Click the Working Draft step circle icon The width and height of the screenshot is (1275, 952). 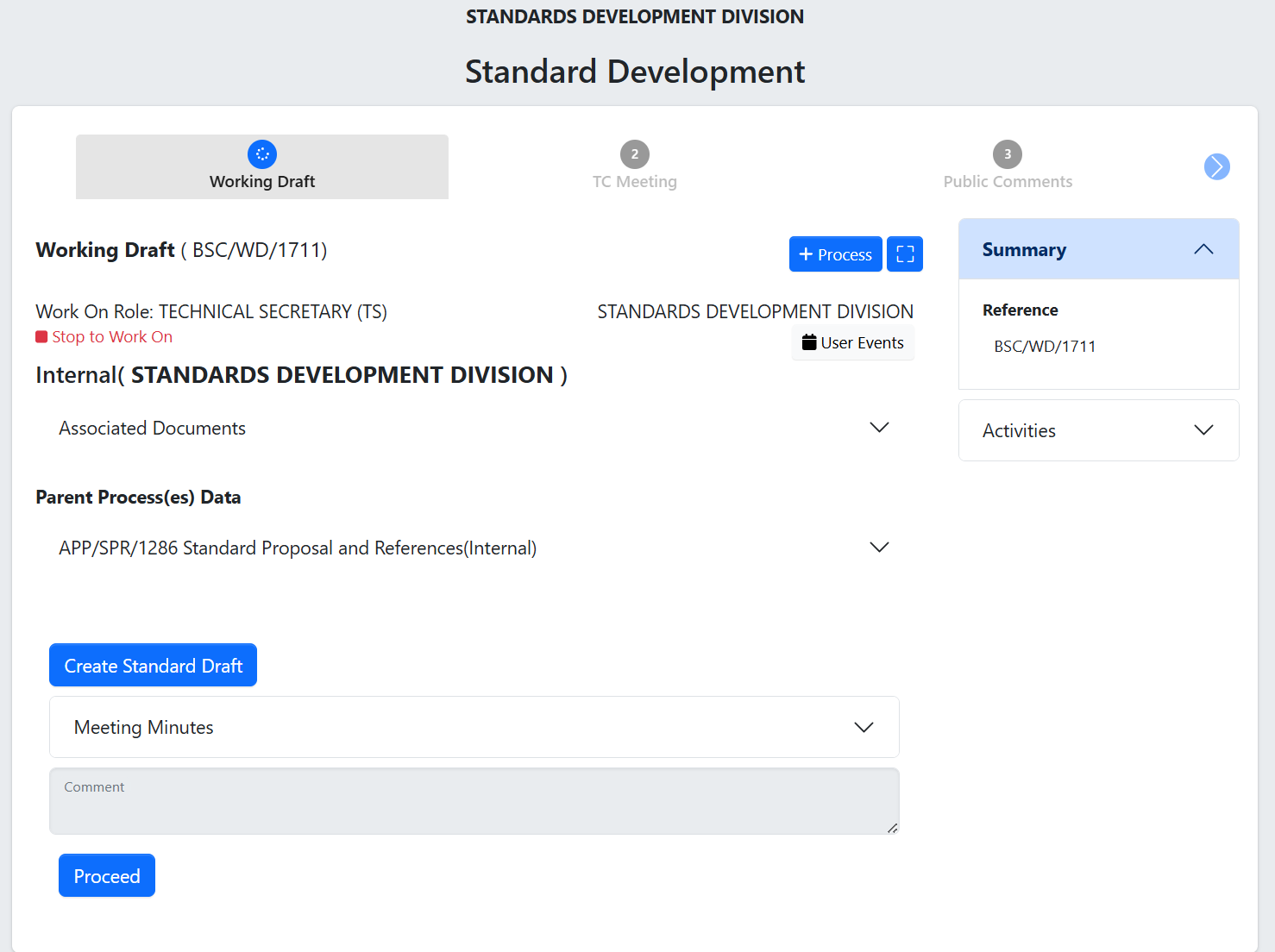[x=262, y=154]
